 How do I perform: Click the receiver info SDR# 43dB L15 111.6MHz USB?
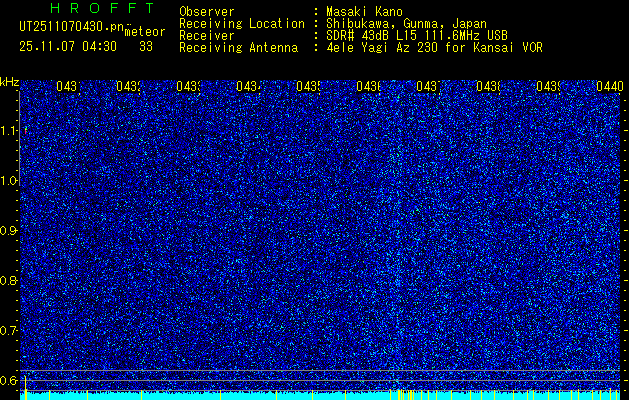click(417, 36)
